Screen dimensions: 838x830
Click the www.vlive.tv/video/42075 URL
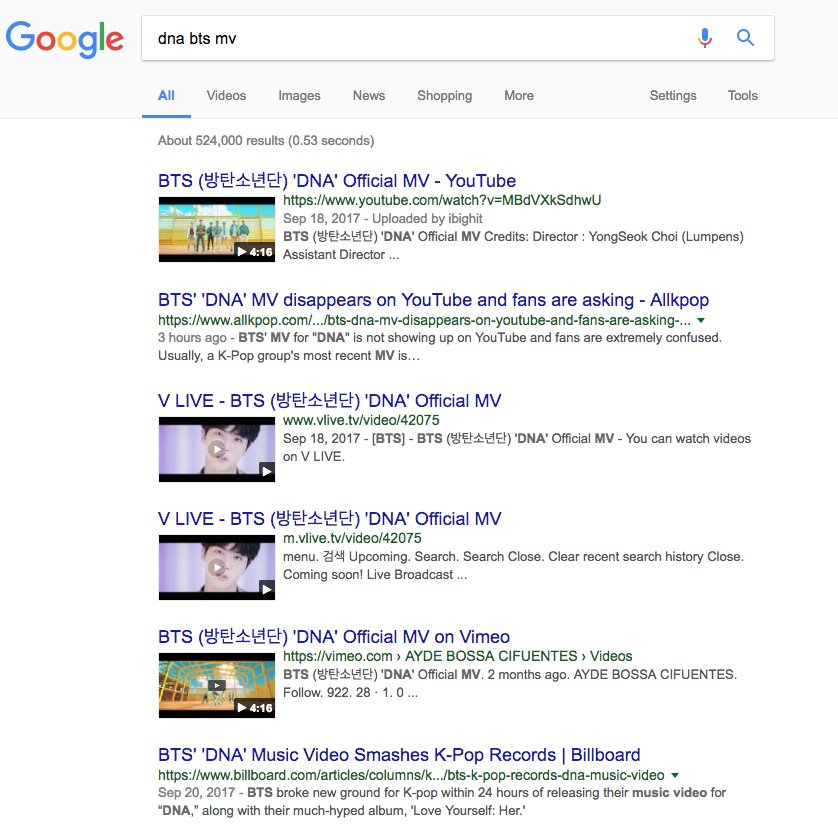pyautogui.click(x=361, y=420)
